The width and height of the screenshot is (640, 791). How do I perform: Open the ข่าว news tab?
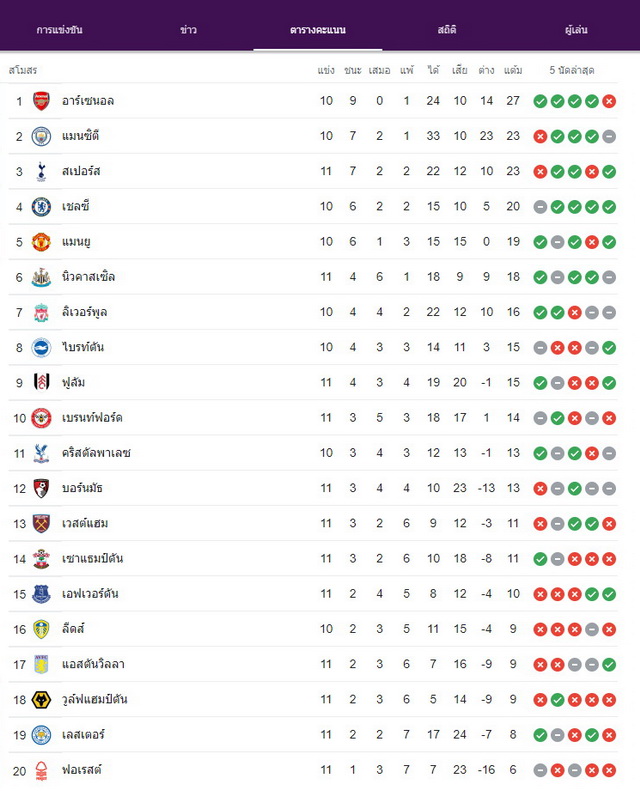click(x=189, y=30)
